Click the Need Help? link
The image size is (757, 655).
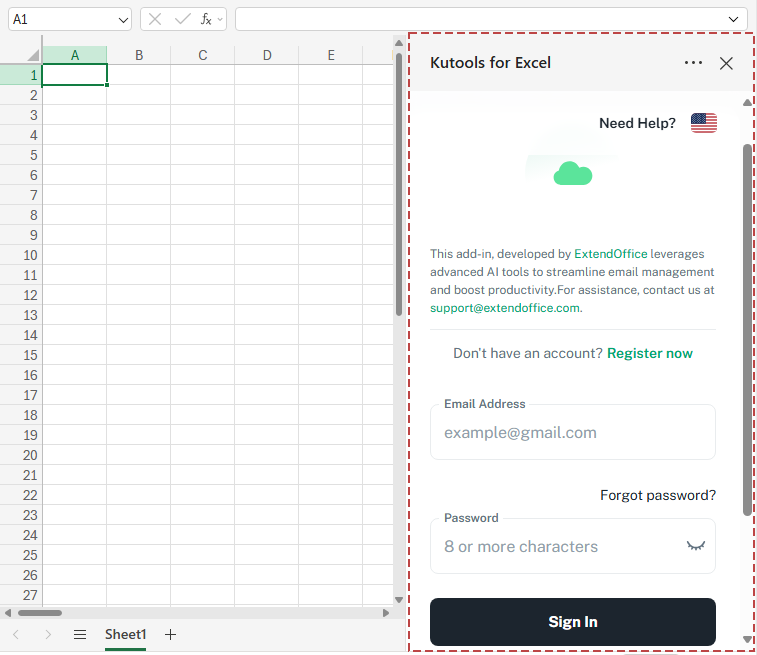637,123
